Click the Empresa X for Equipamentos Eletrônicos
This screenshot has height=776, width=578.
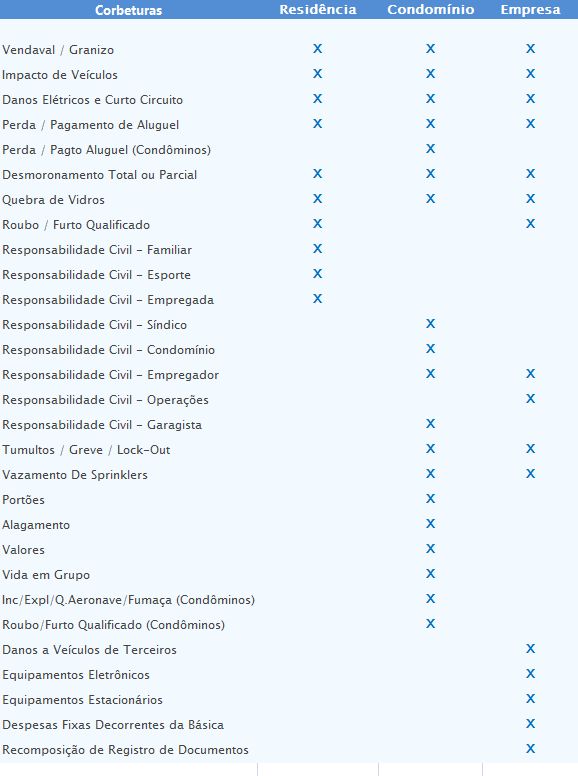click(x=530, y=674)
